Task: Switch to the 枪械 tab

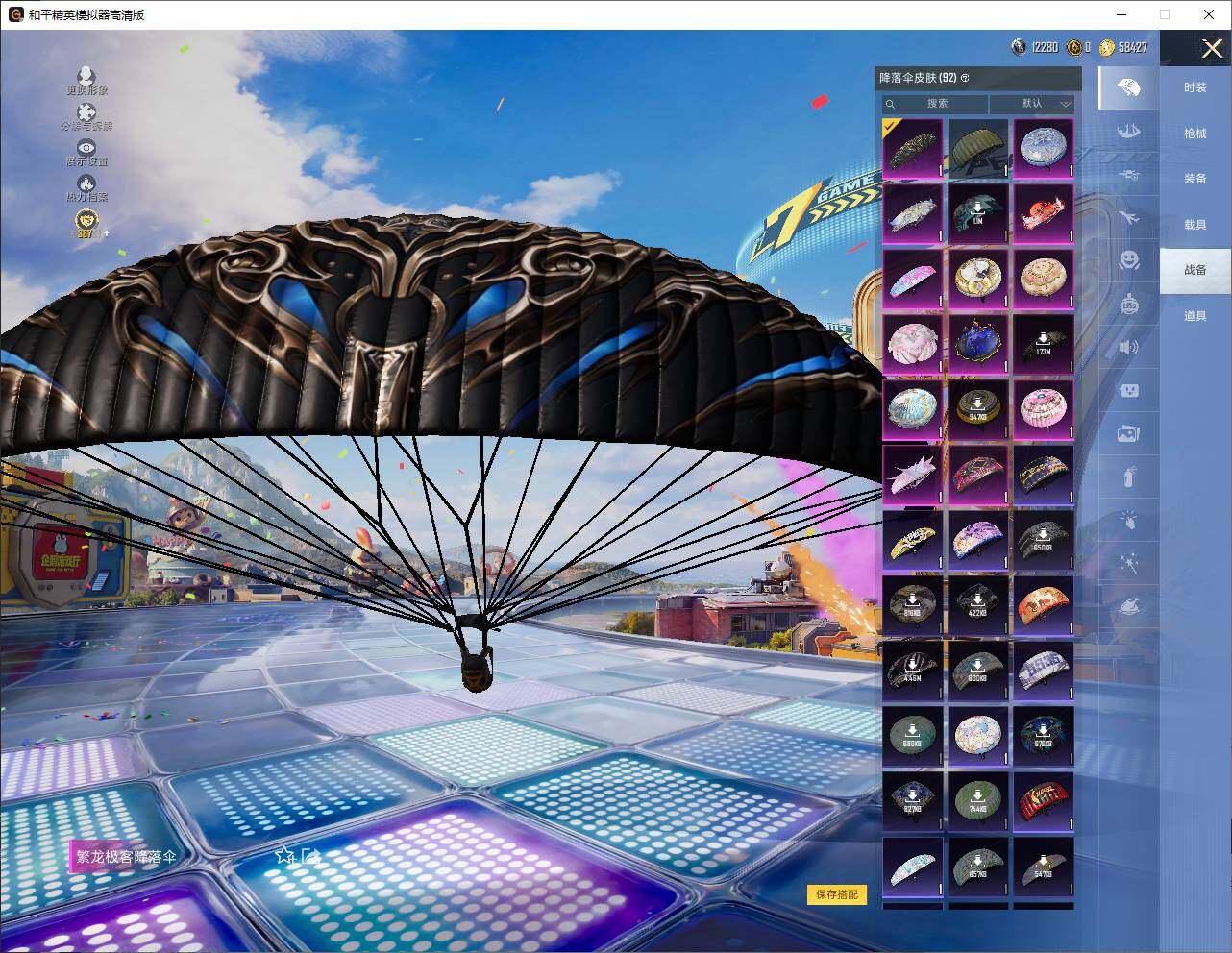Action: coord(1195,134)
